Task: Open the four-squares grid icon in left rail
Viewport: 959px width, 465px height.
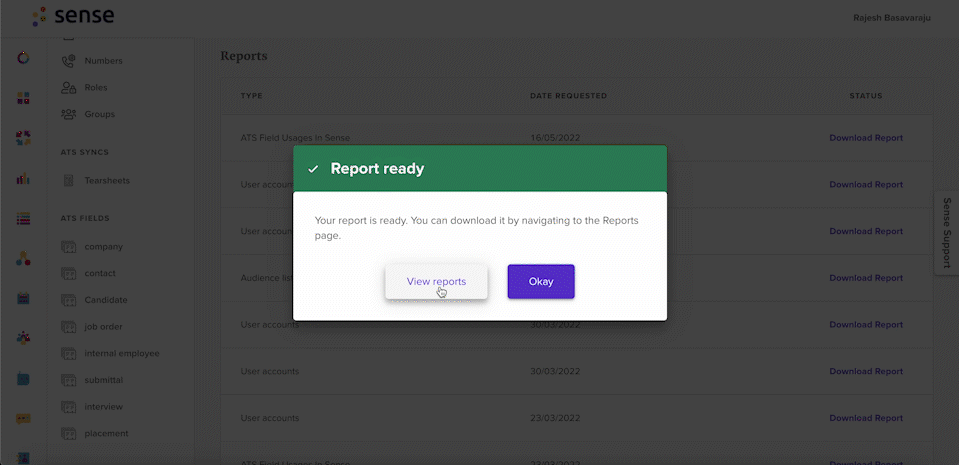Action: (x=23, y=99)
